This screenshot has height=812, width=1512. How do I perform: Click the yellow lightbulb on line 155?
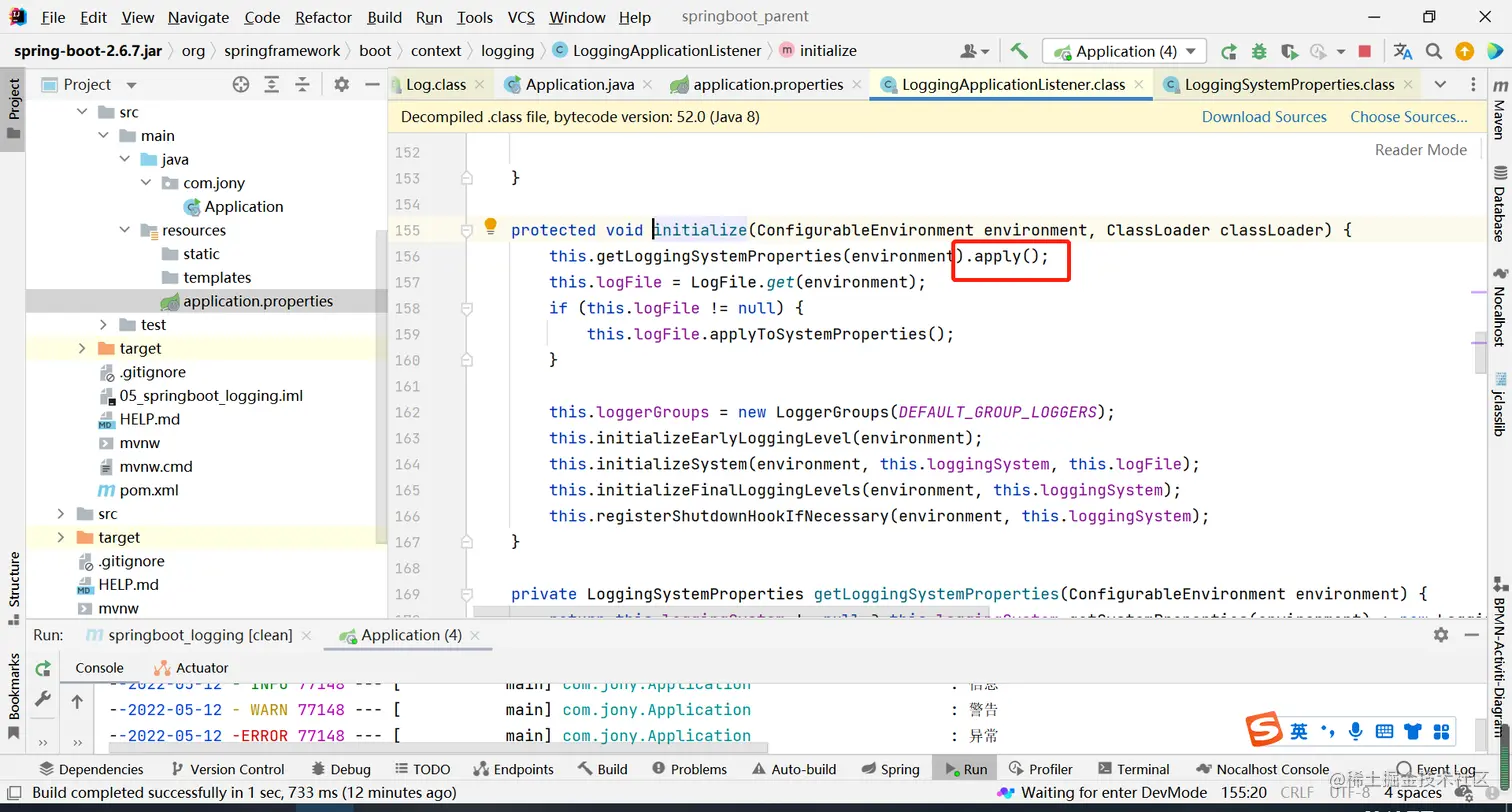tap(491, 227)
